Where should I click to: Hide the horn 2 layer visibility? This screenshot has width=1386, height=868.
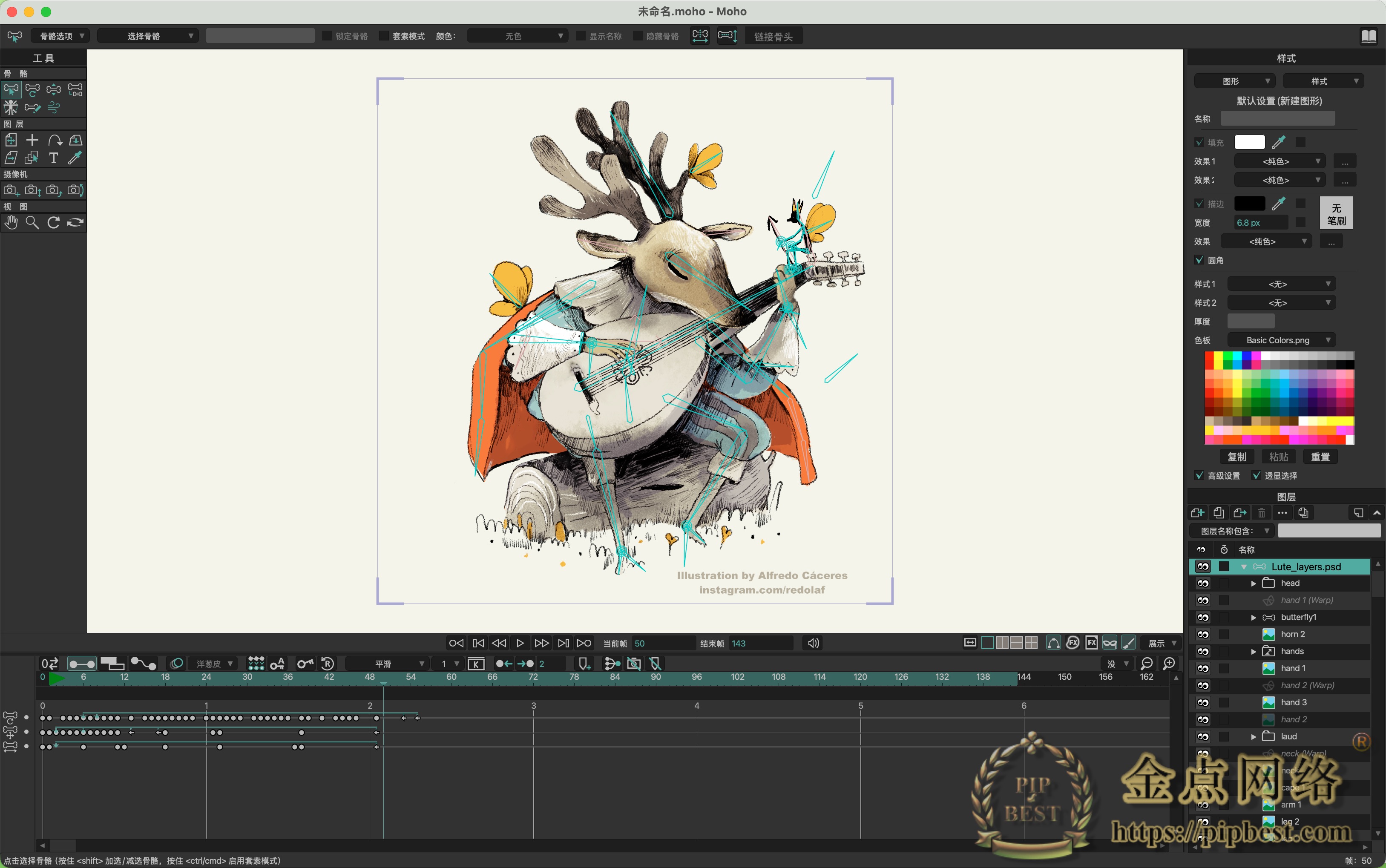coord(1203,634)
